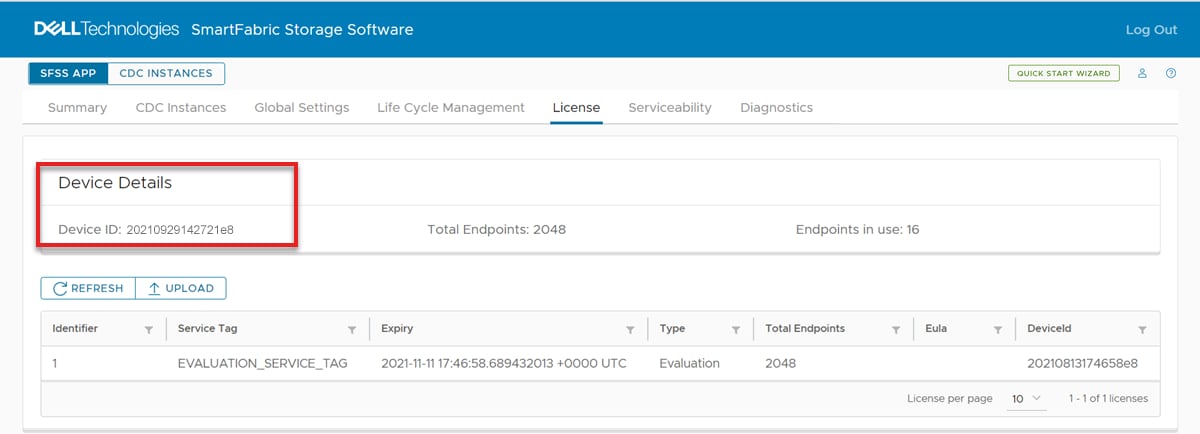Viewport: 1200px width, 434px height.
Task: Click the Identifier cell with value 1
Action: [56, 363]
